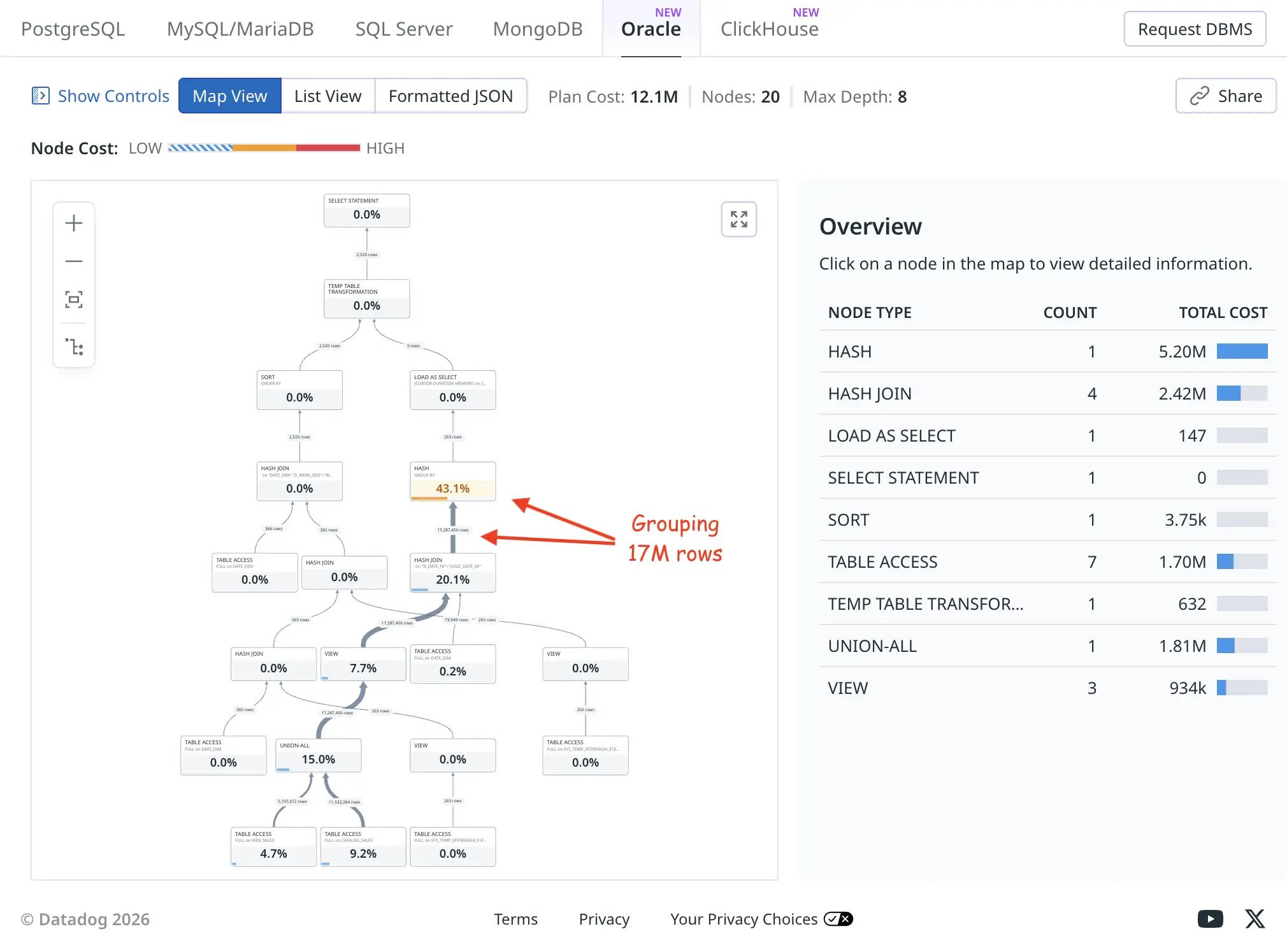Screen dimensions: 1287x952
Task: Open the X social icon in footer
Action: click(1255, 918)
